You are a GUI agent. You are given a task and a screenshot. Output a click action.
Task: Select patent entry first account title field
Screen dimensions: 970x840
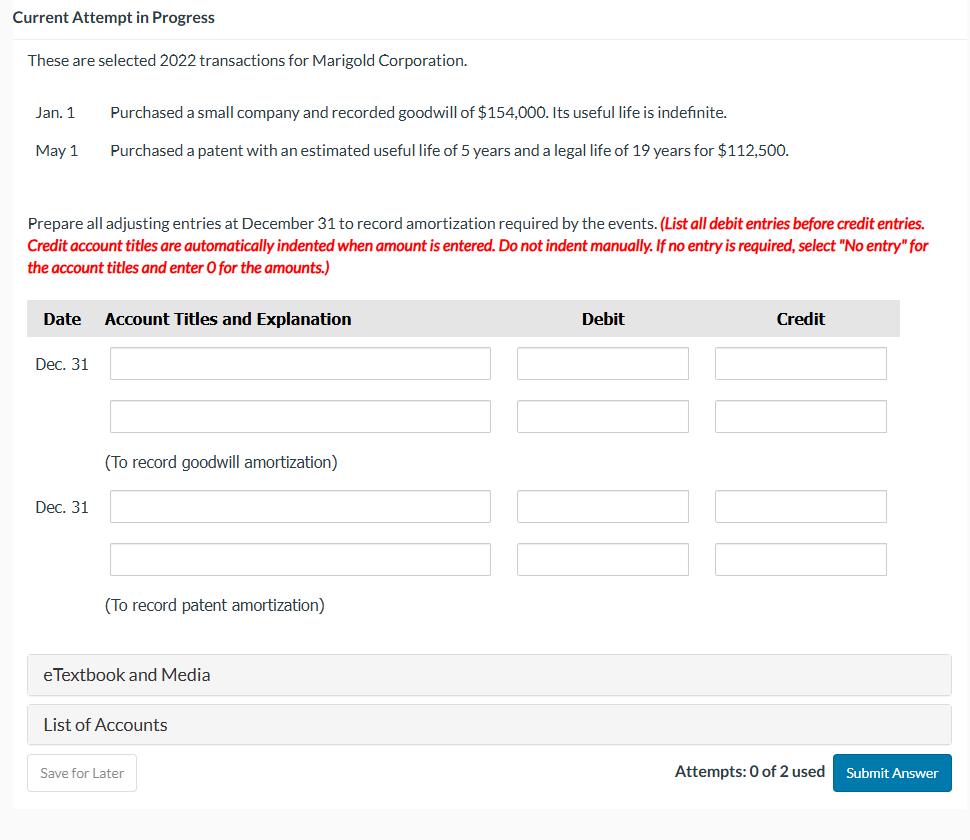300,507
